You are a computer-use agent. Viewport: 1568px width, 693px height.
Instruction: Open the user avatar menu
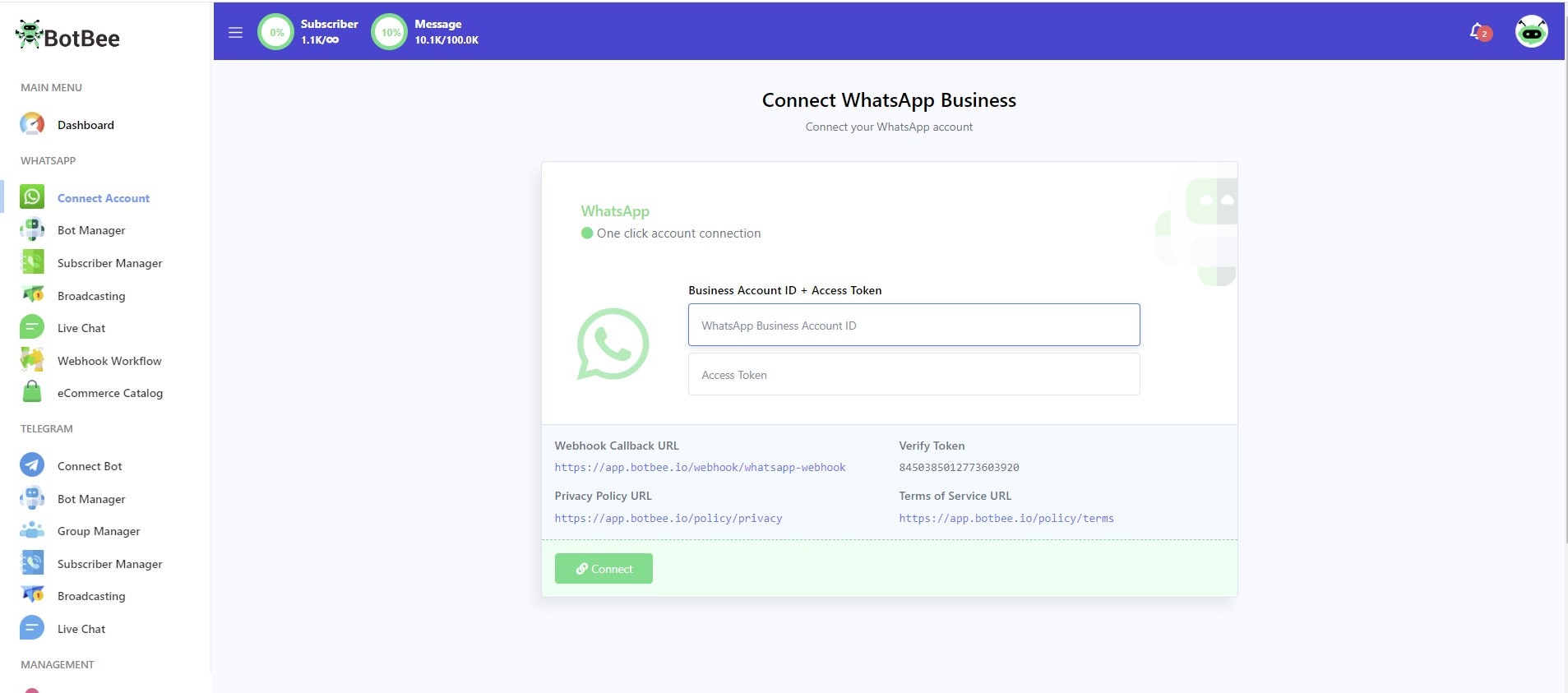click(x=1531, y=32)
